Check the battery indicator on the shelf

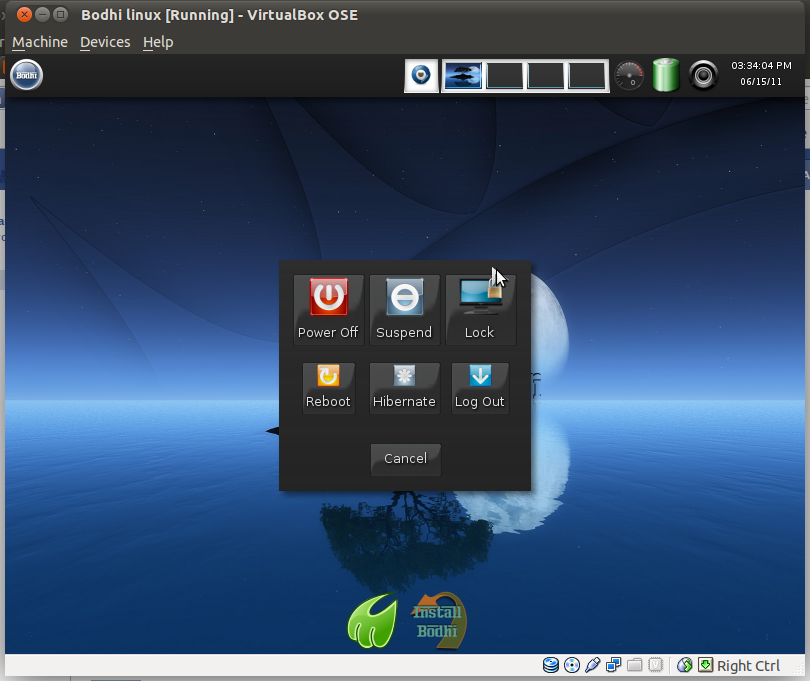[665, 75]
